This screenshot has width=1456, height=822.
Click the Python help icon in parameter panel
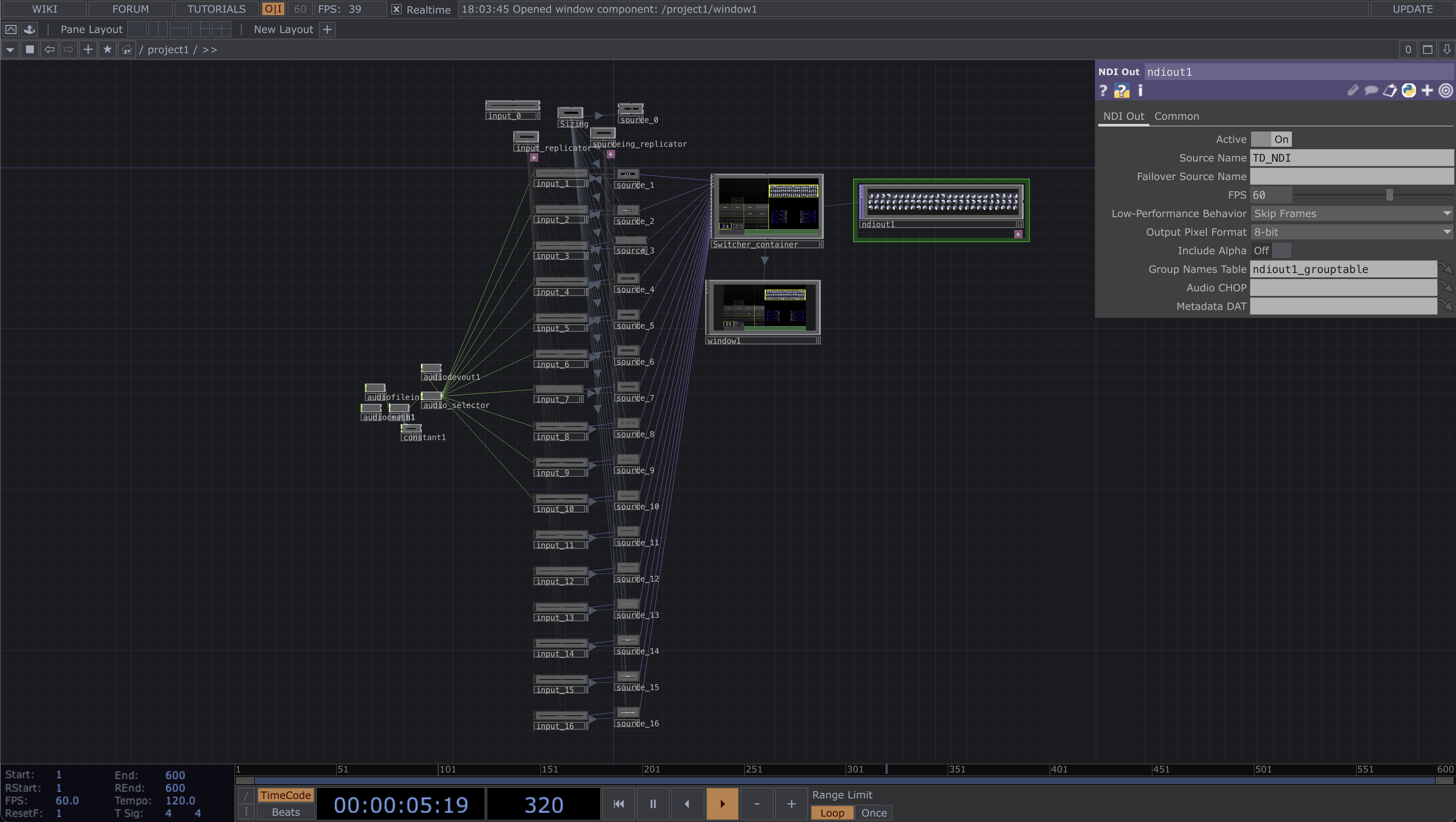(1122, 91)
